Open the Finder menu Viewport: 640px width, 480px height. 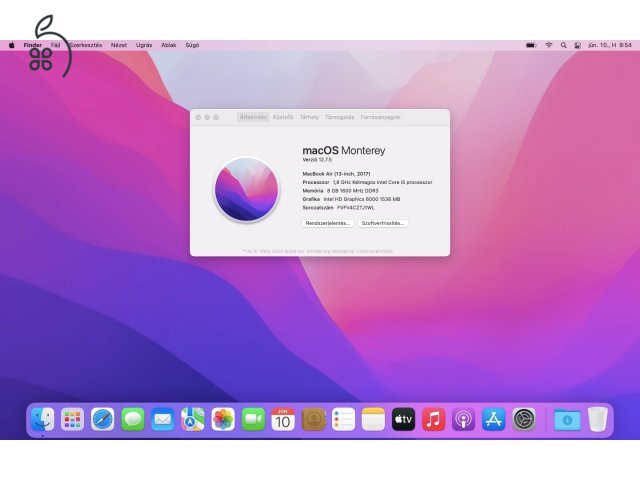tap(33, 45)
